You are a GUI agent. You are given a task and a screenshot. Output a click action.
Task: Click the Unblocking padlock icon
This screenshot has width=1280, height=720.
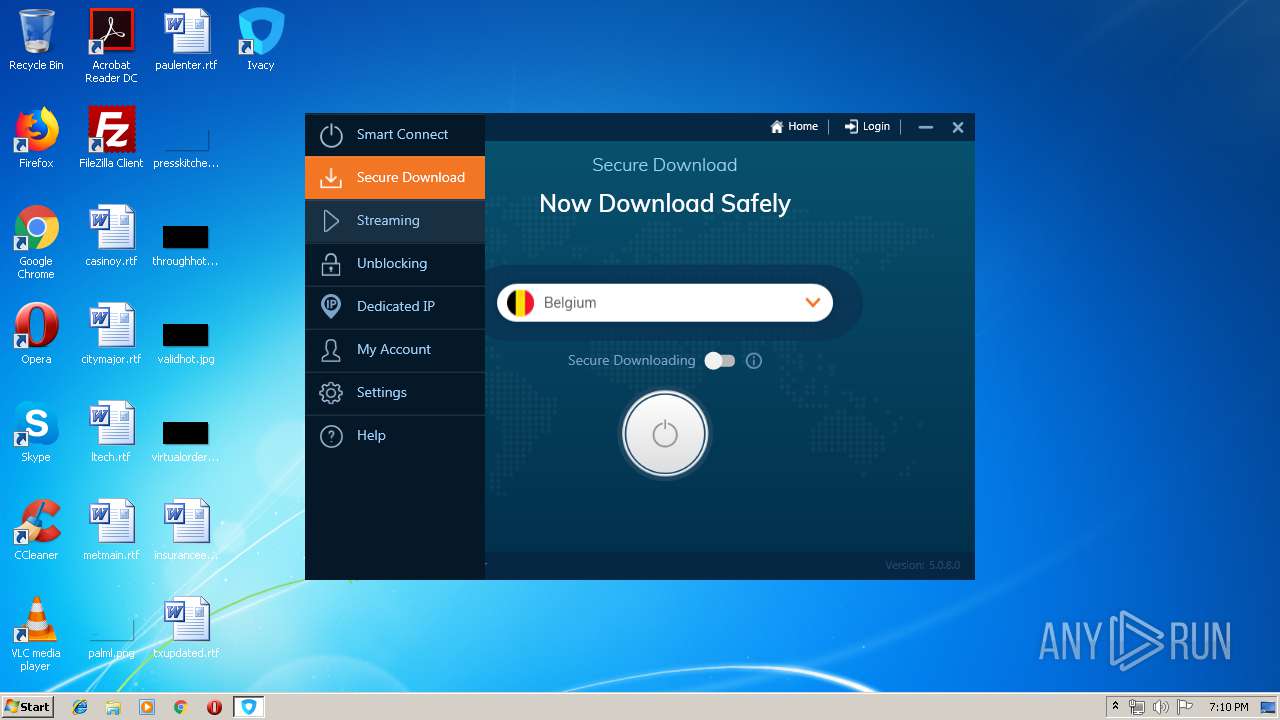pos(331,264)
